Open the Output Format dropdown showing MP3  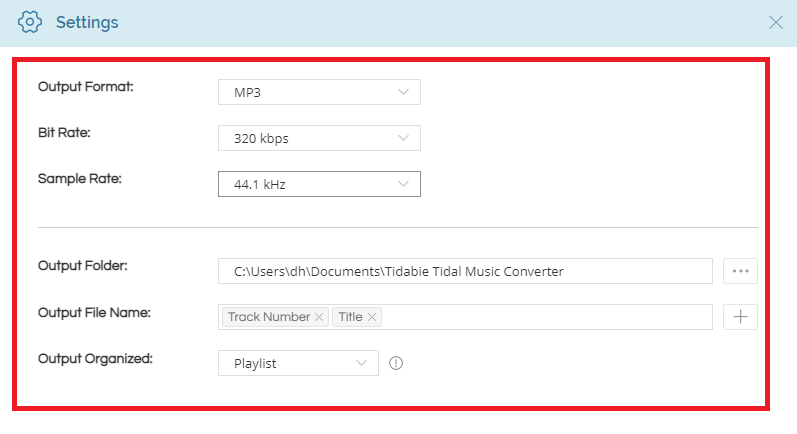tap(319, 92)
